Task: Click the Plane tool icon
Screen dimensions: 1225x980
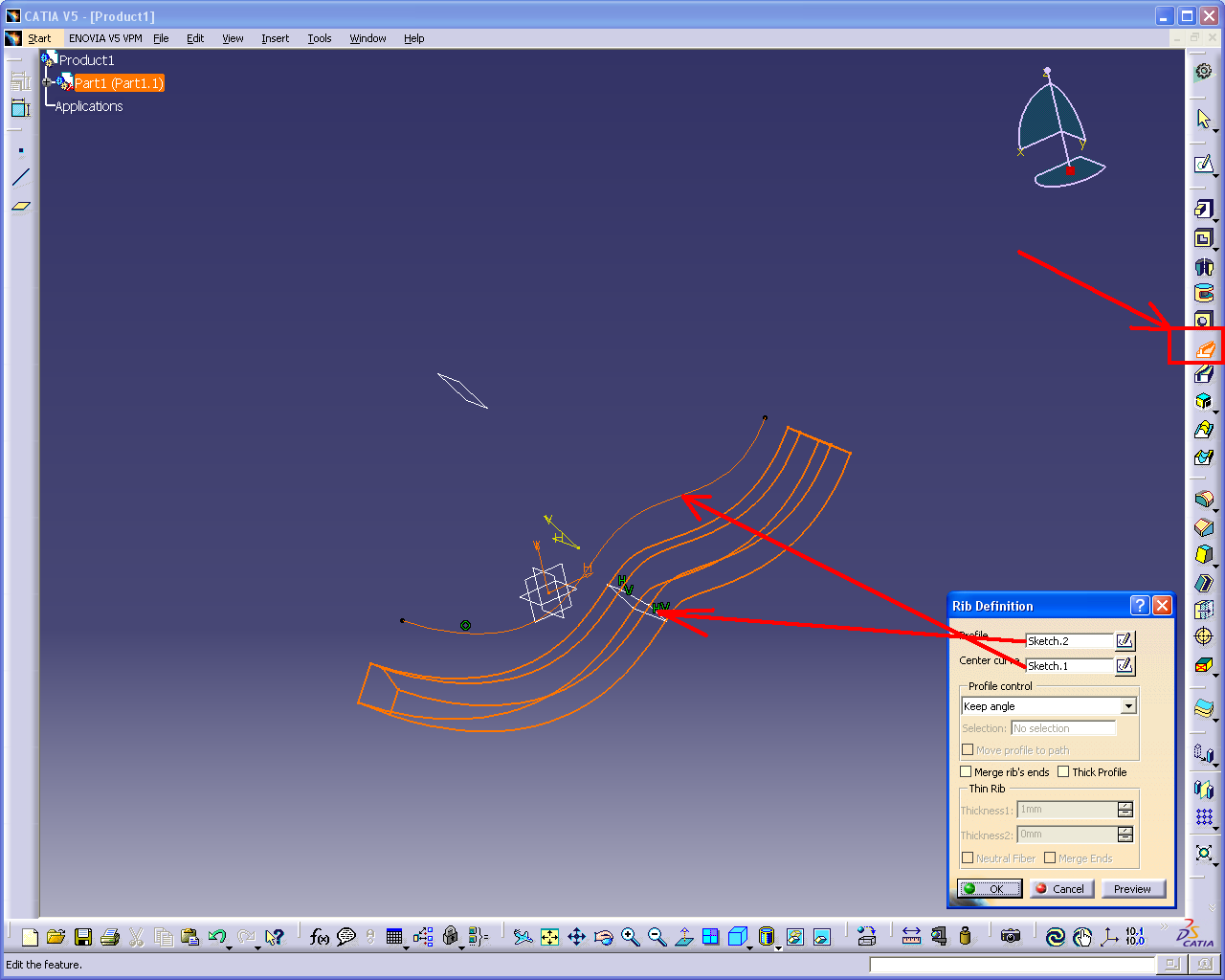Action: [20, 205]
